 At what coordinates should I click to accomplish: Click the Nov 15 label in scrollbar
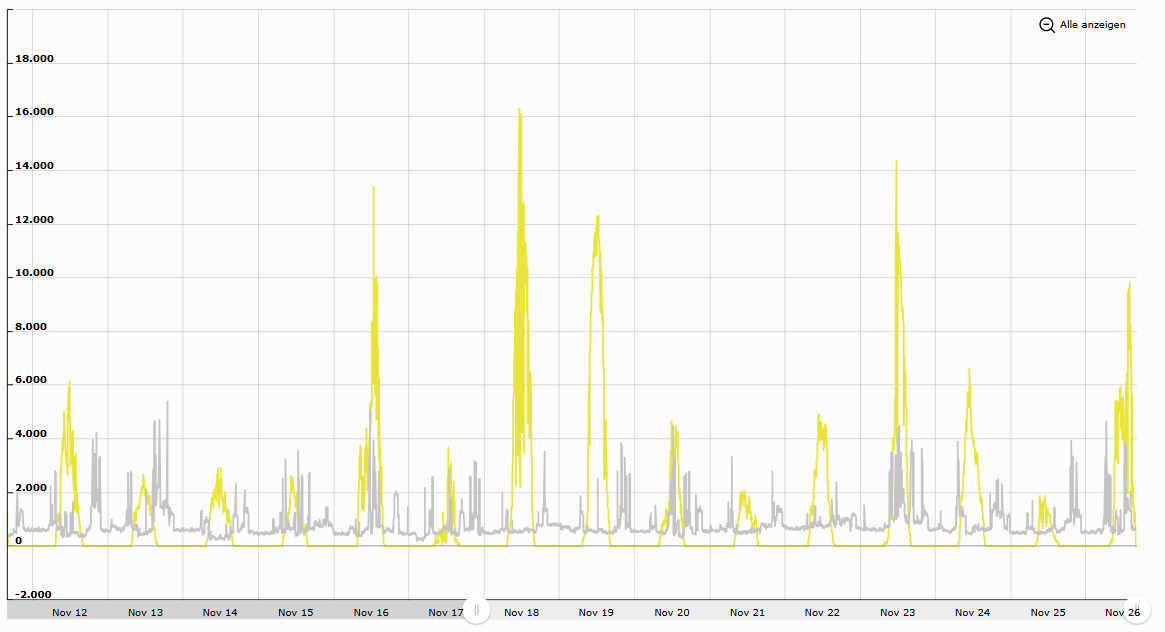295,613
